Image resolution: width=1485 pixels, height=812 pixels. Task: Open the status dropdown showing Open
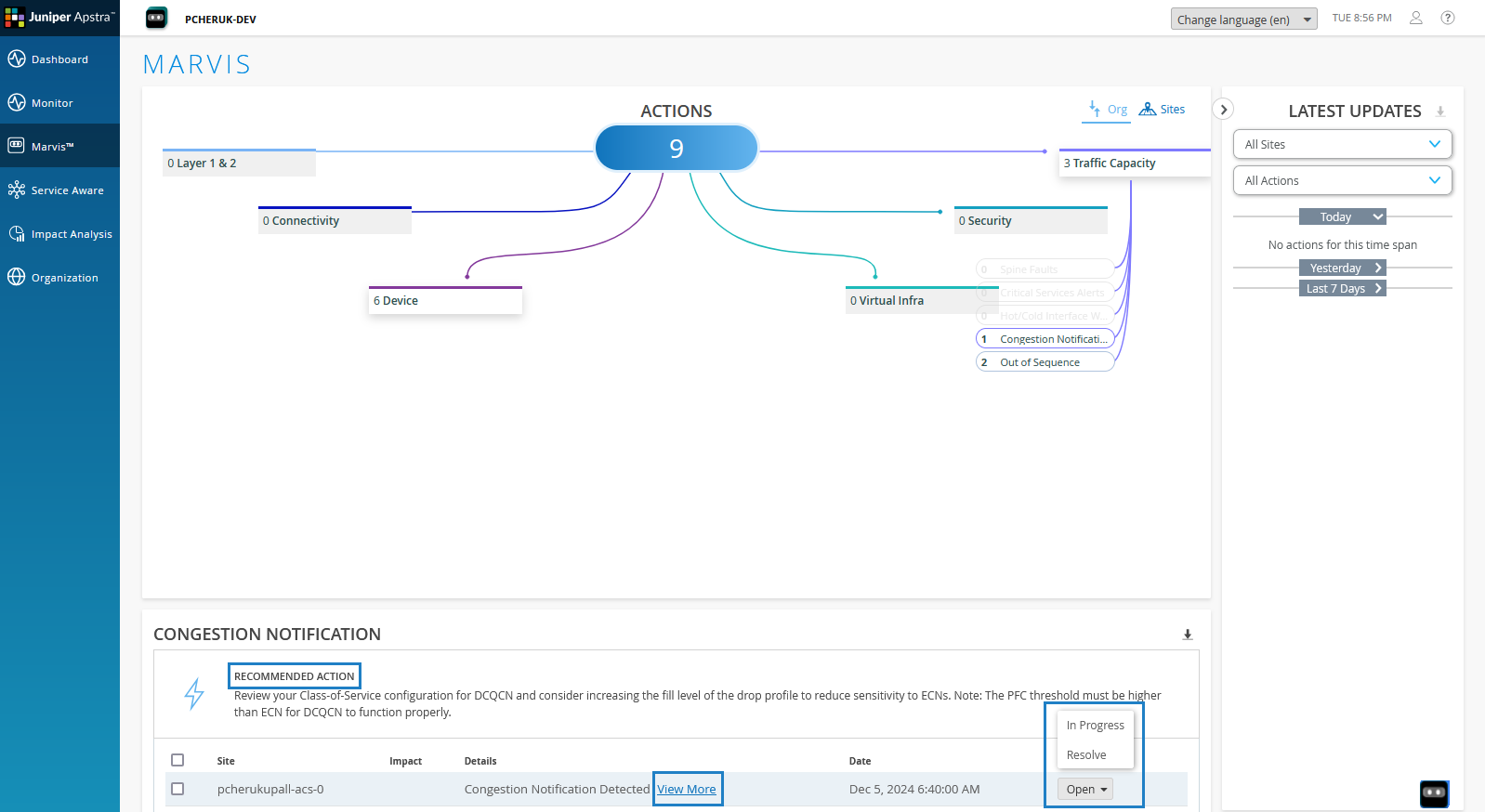point(1084,789)
